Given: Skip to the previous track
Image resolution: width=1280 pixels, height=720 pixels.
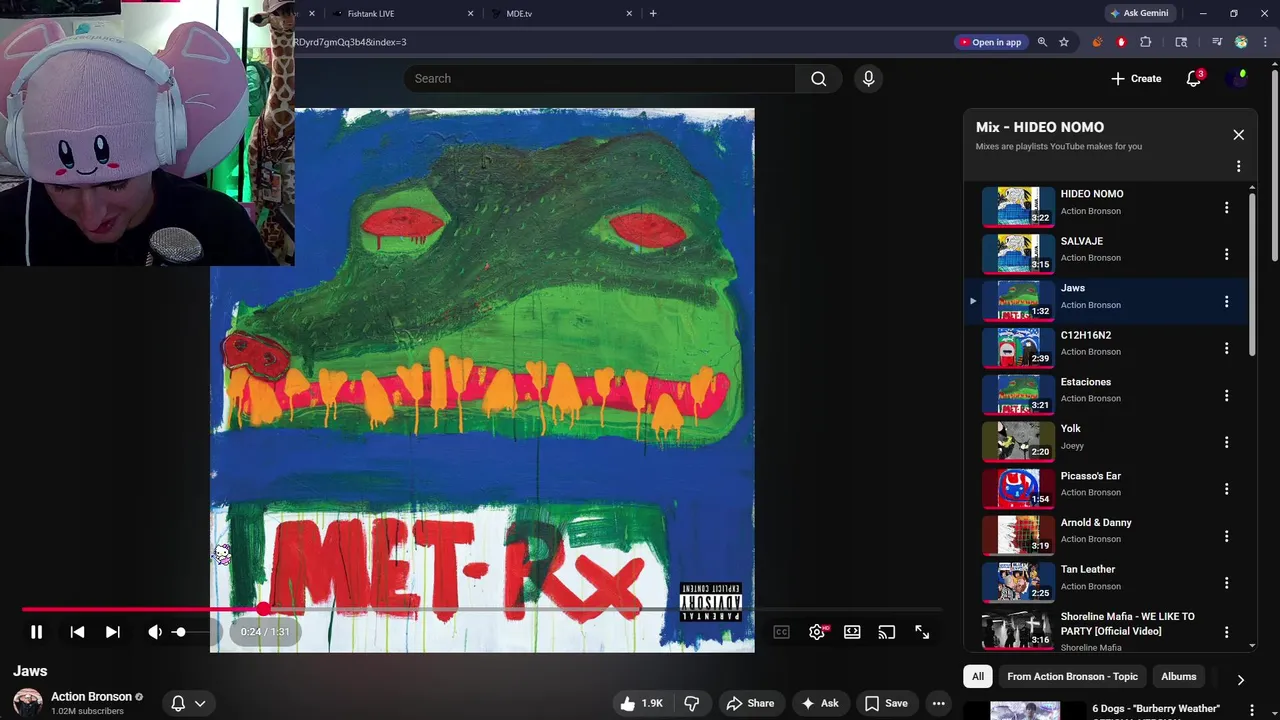Looking at the screenshot, I should click(x=77, y=632).
